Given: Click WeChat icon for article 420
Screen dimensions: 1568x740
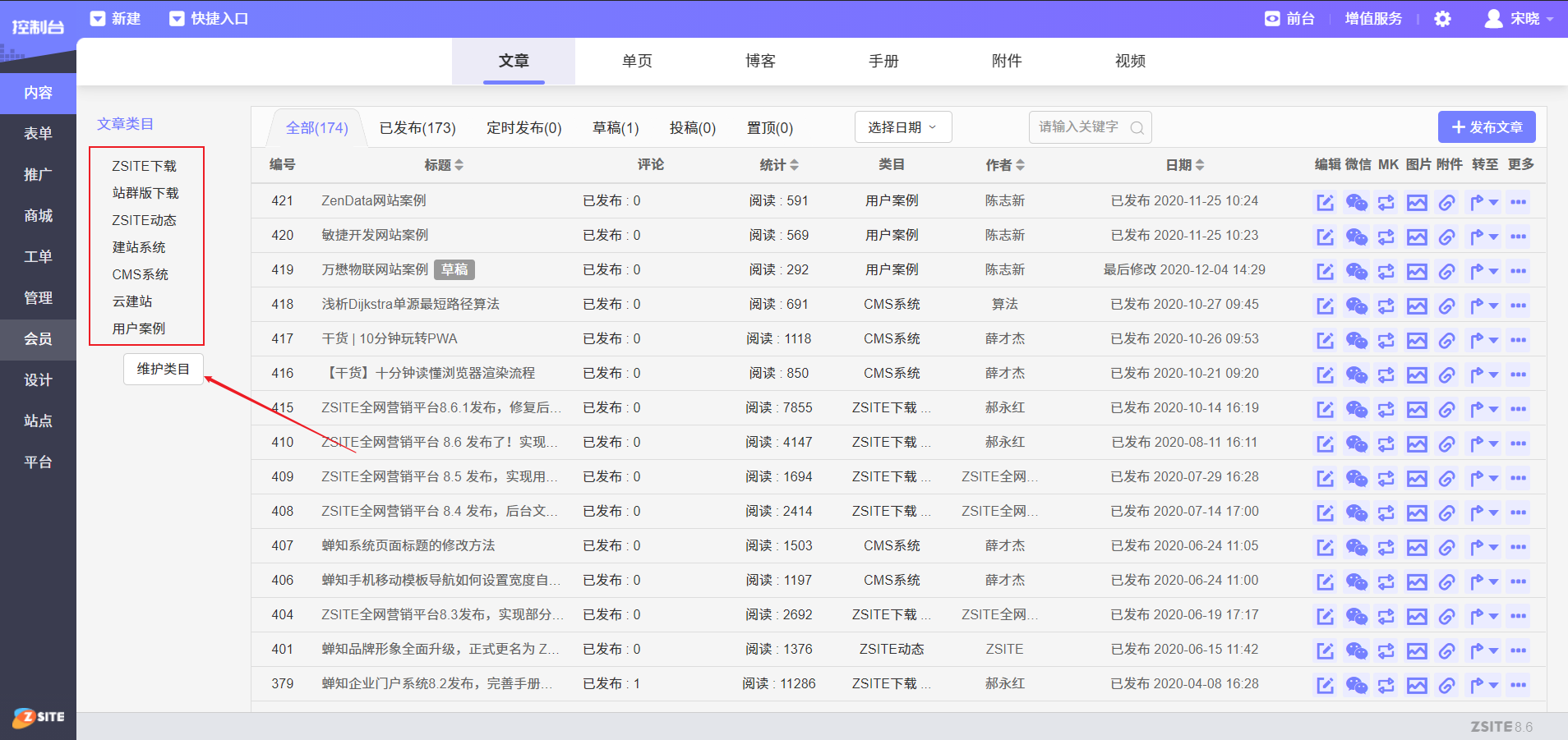Looking at the screenshot, I should point(1356,237).
